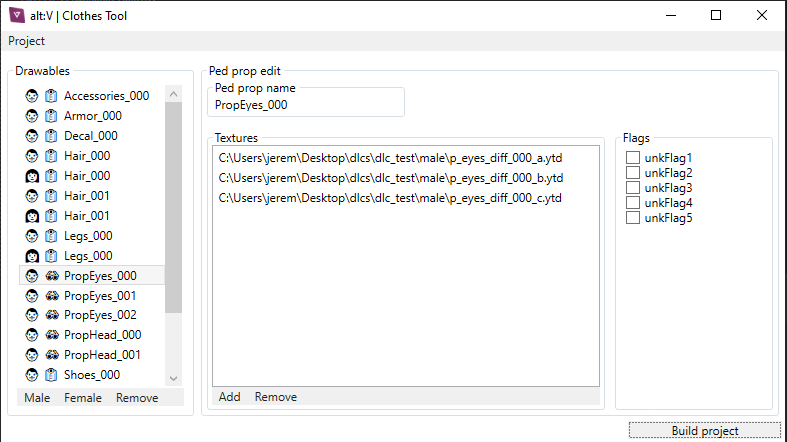Click the clipboard icon of the female Hair_000 row

[51, 176]
